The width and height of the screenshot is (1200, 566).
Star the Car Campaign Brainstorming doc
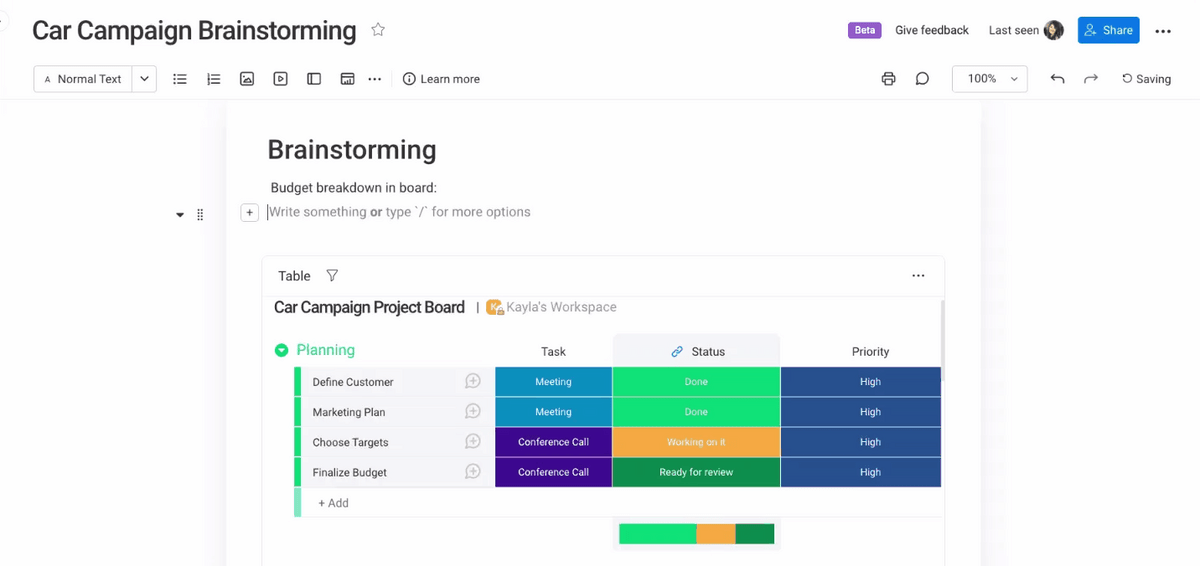click(x=378, y=30)
